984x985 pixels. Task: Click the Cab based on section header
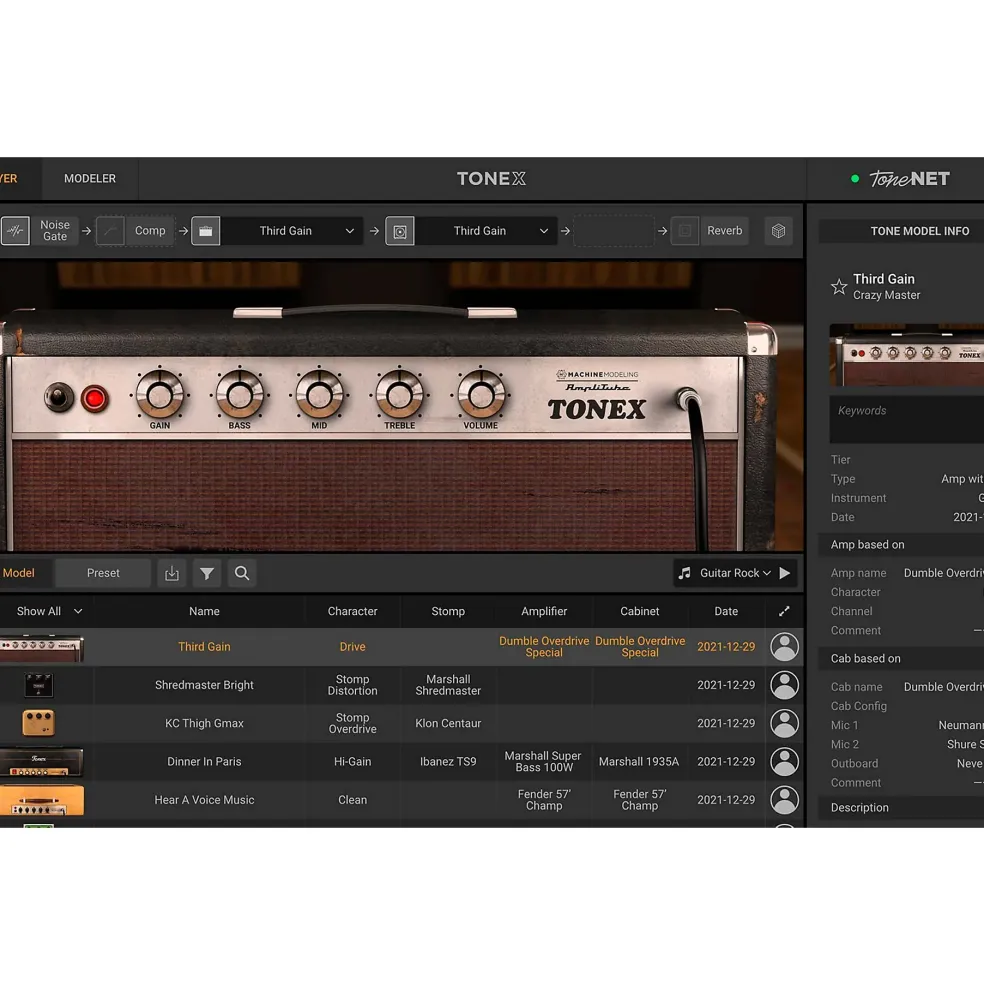point(900,658)
